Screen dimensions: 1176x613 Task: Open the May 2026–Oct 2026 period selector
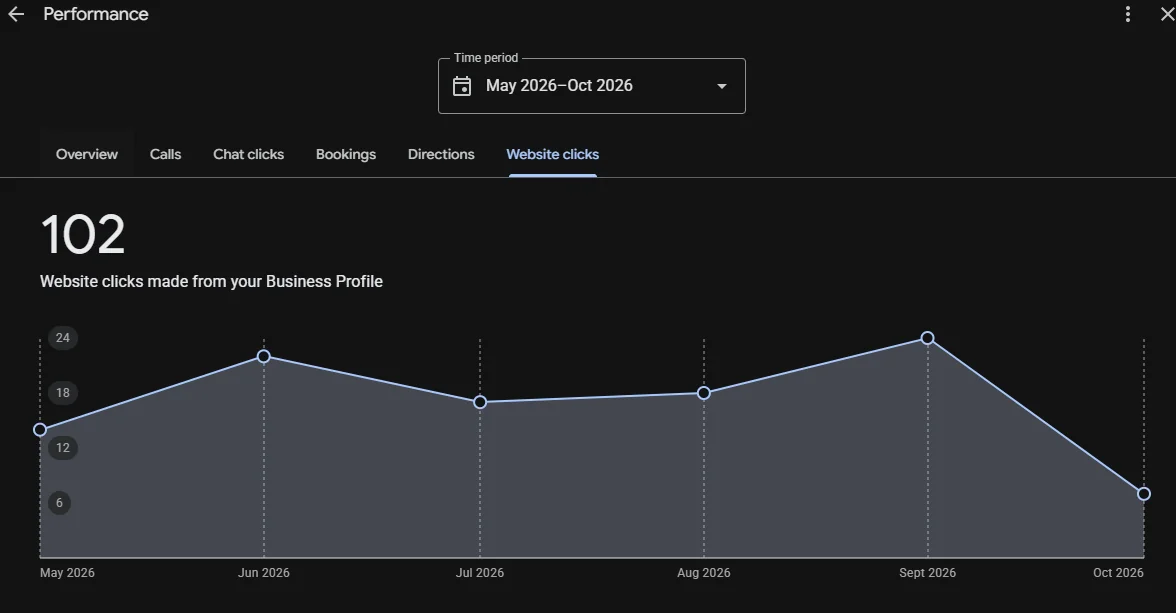click(592, 86)
